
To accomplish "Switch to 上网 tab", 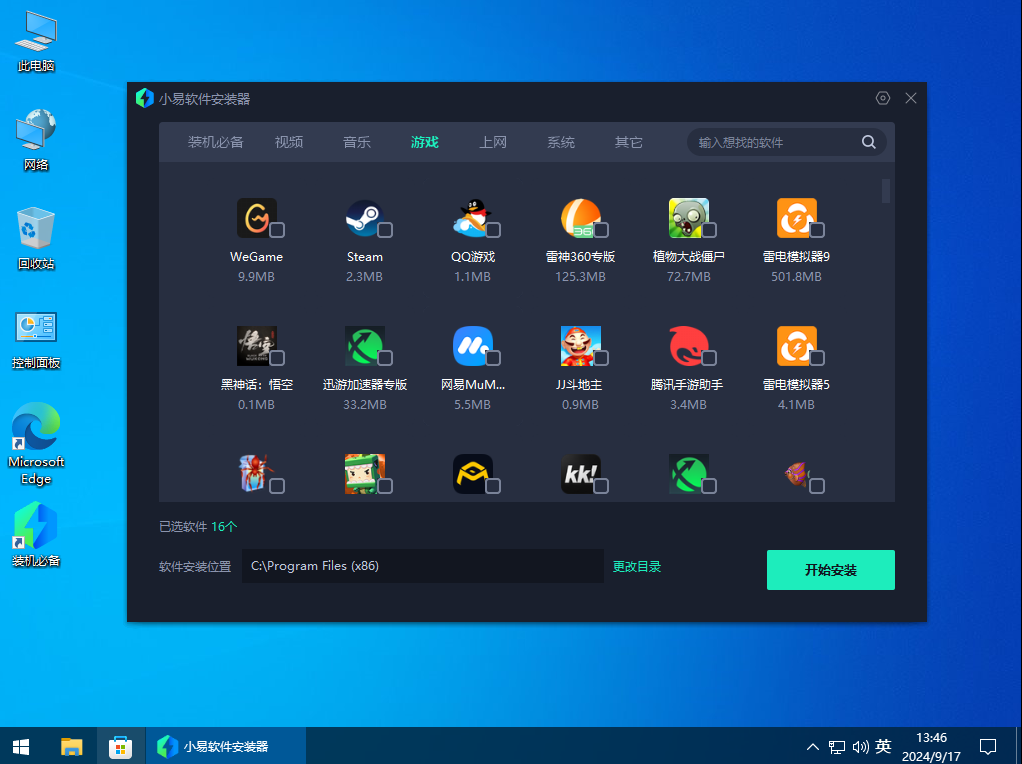I will [493, 142].
